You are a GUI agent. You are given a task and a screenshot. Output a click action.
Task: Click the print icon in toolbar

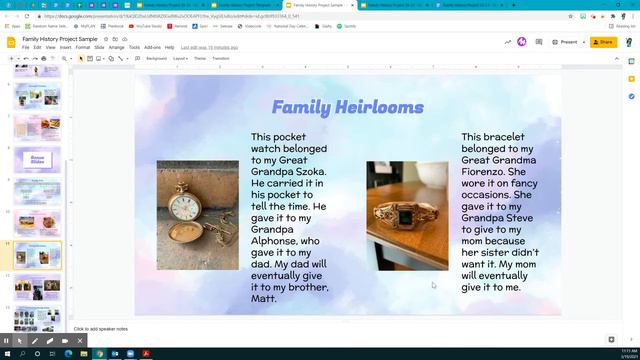point(44,59)
